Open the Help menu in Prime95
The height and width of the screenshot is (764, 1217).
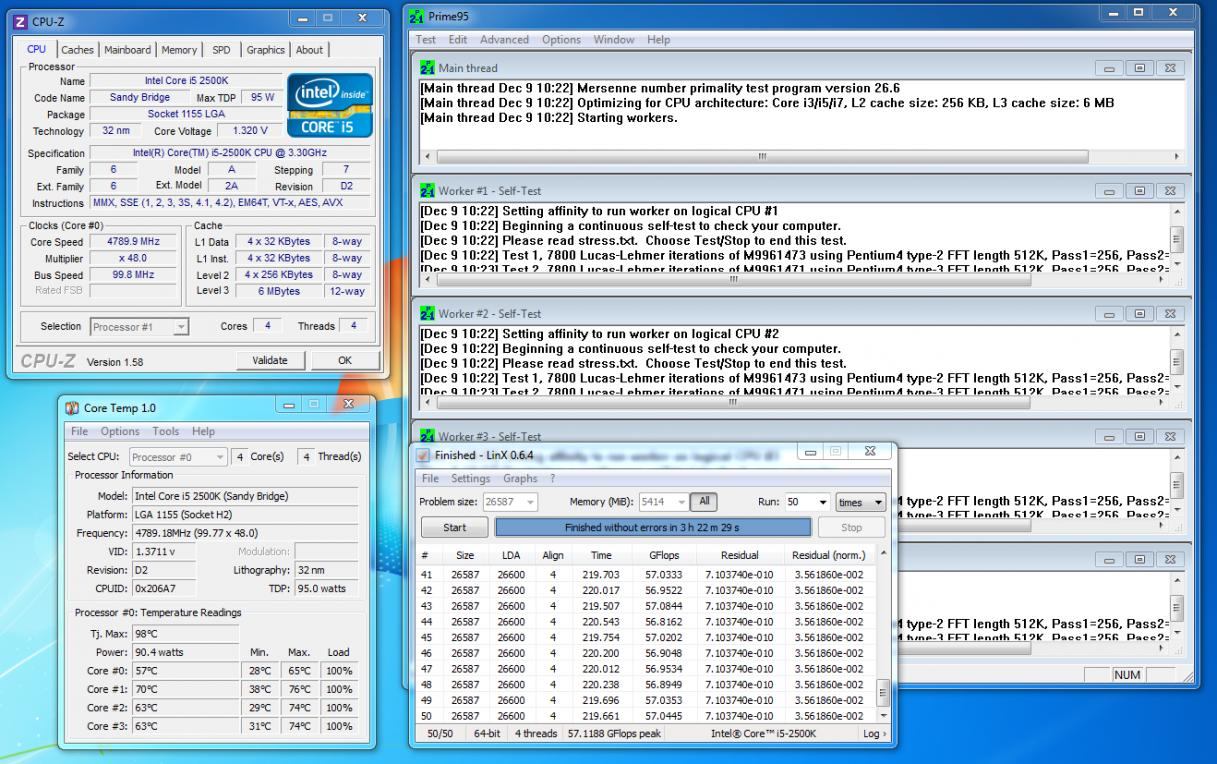(658, 40)
